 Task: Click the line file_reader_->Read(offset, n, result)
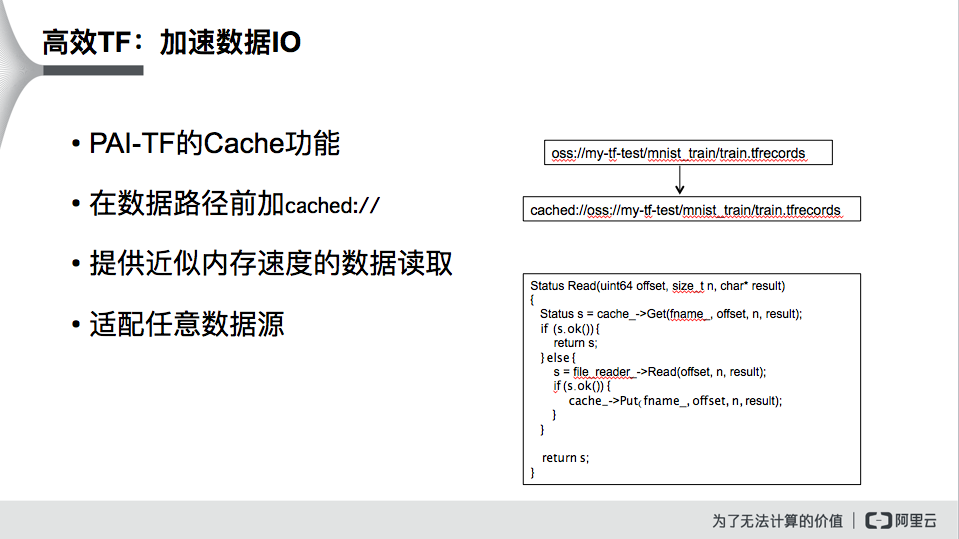pos(659,372)
